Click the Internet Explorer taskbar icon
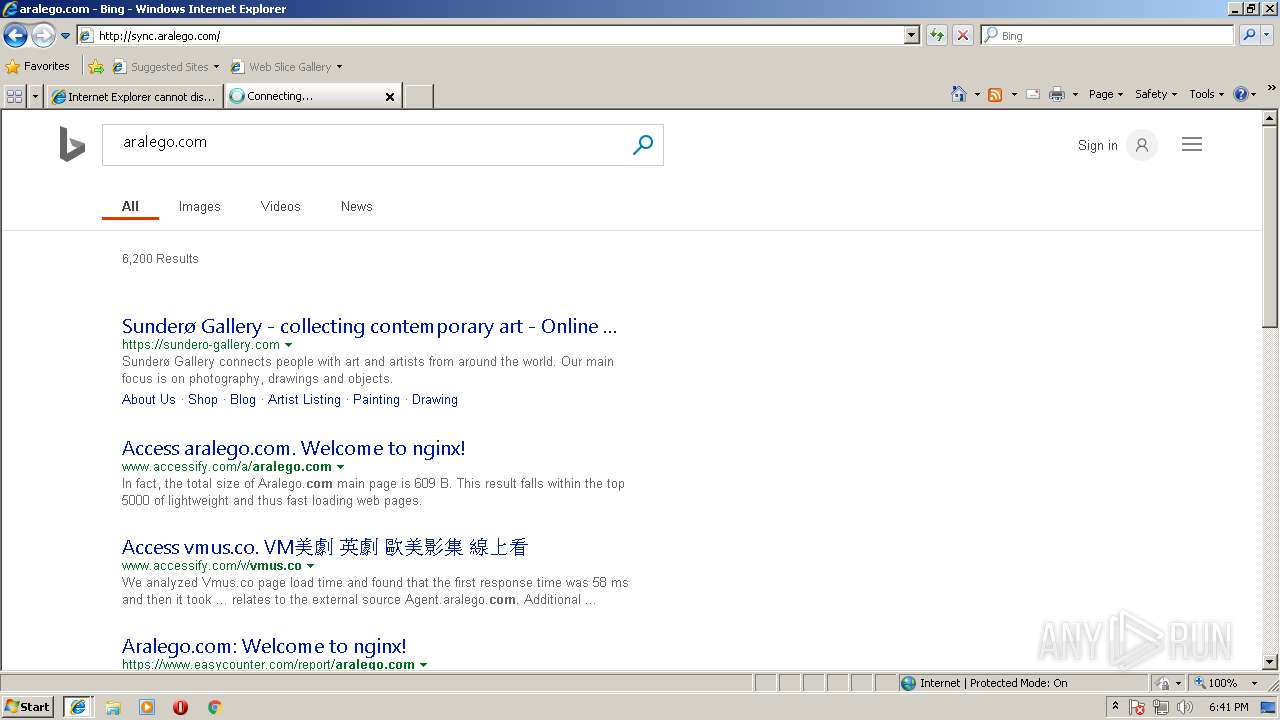The width and height of the screenshot is (1280, 720). [78, 707]
